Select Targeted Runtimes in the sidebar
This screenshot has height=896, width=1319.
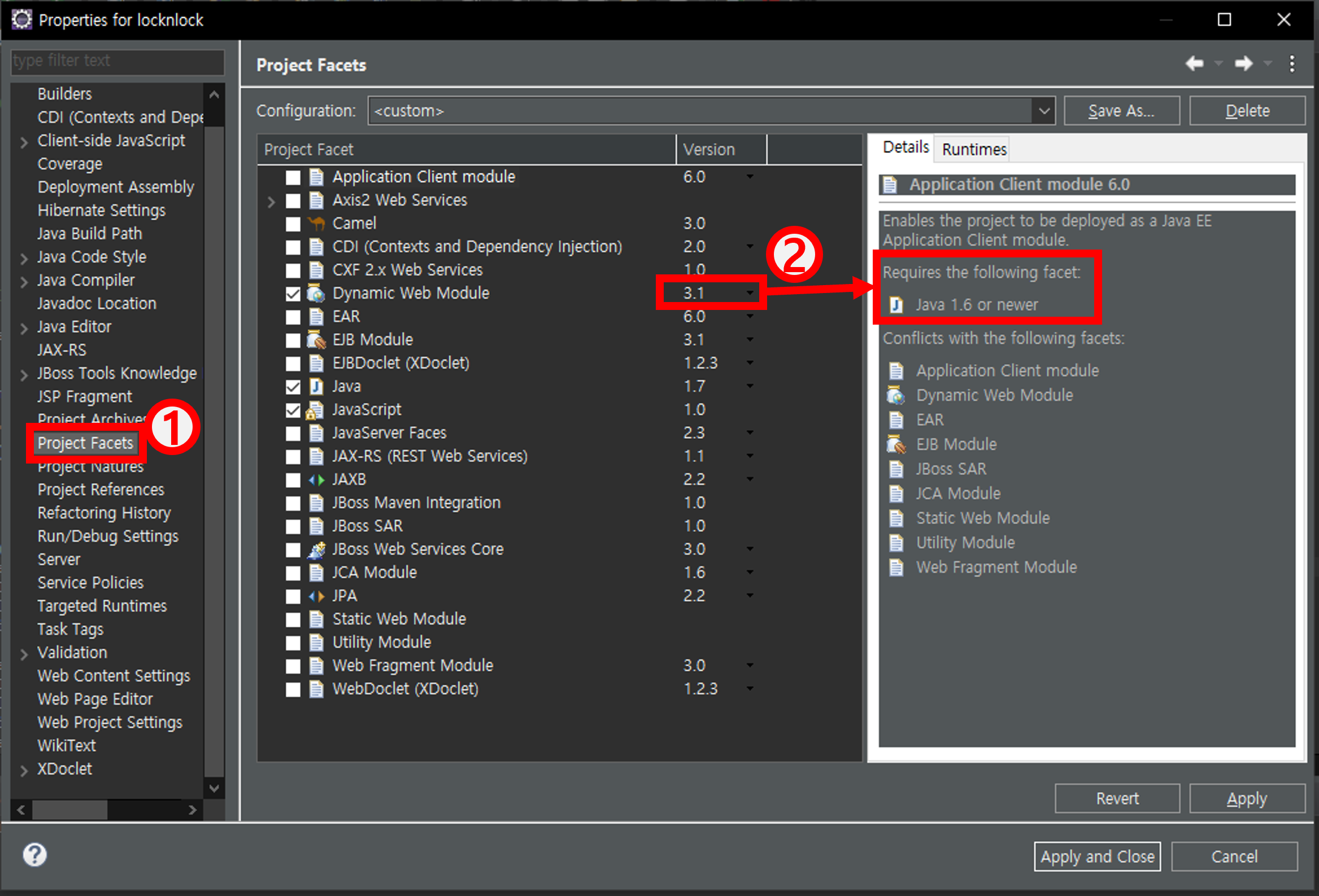coord(102,606)
